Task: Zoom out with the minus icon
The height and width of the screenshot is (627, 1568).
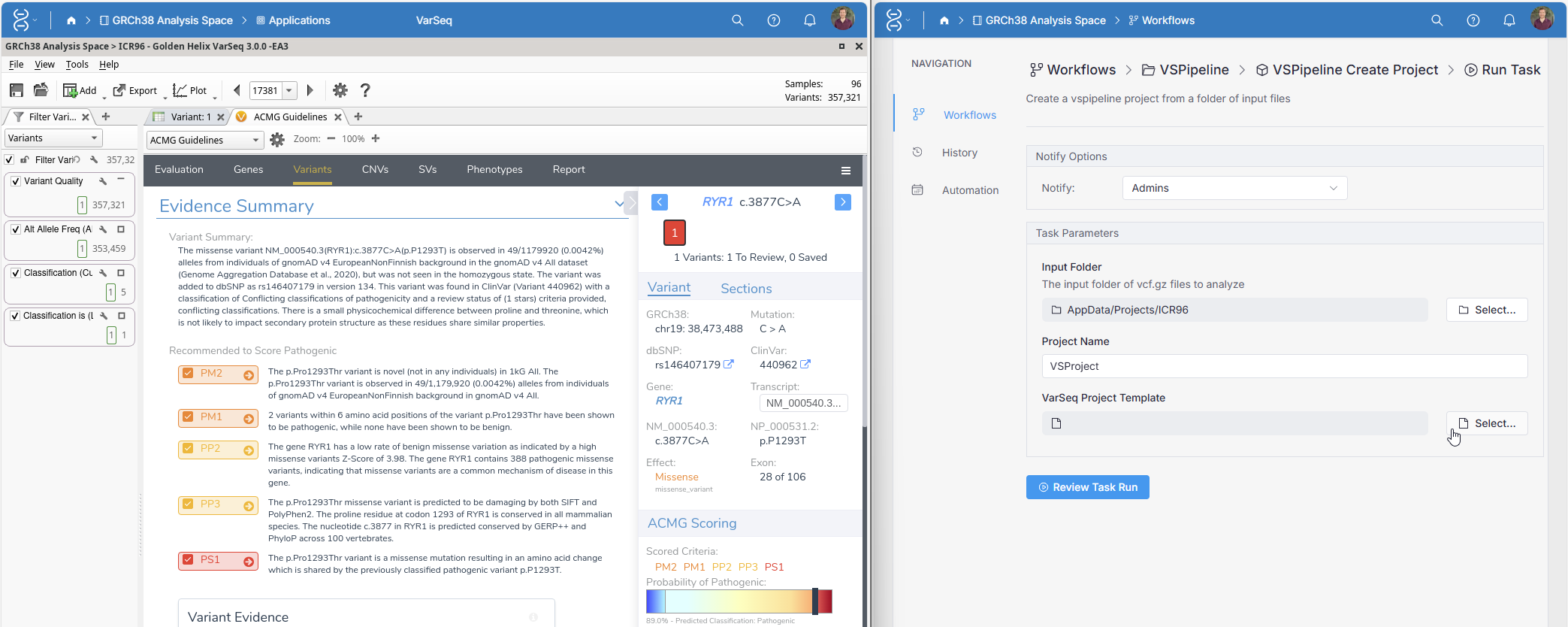Action: coord(331,138)
